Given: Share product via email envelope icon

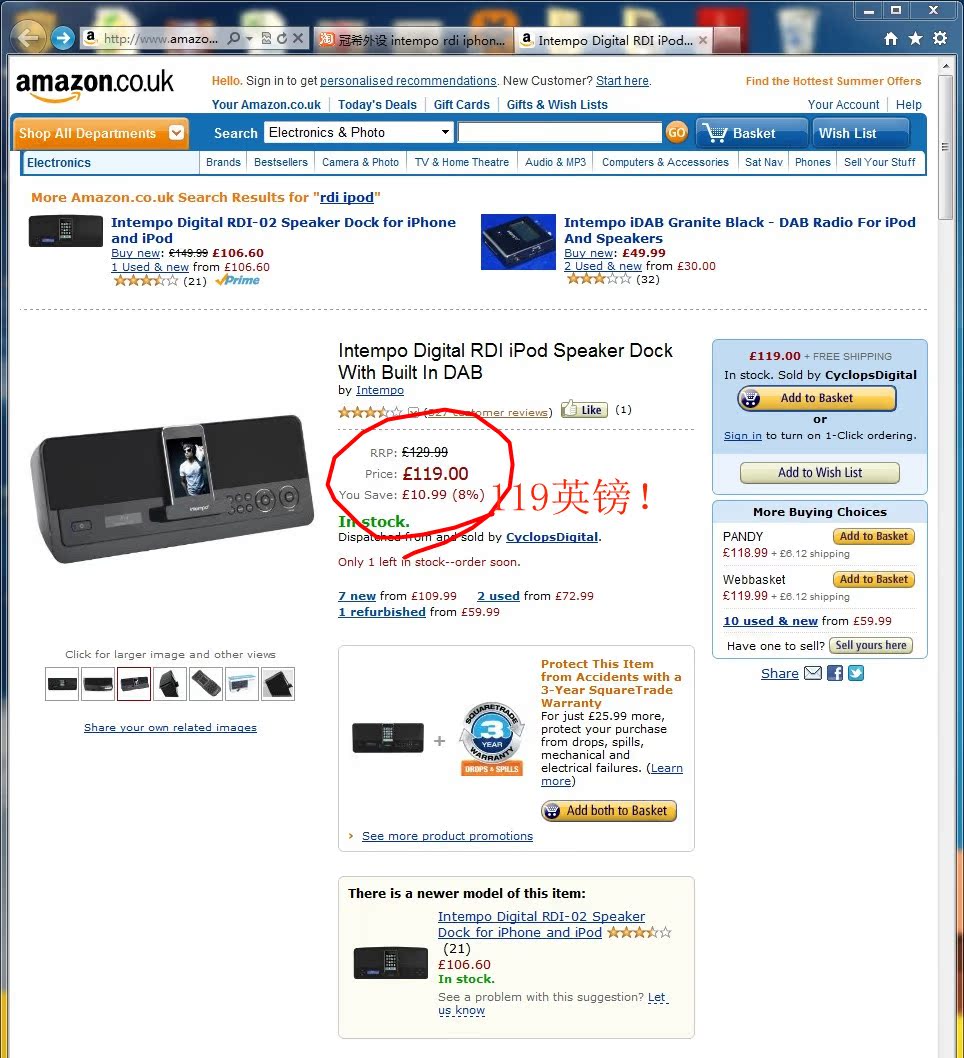Looking at the screenshot, I should pyautogui.click(x=813, y=673).
